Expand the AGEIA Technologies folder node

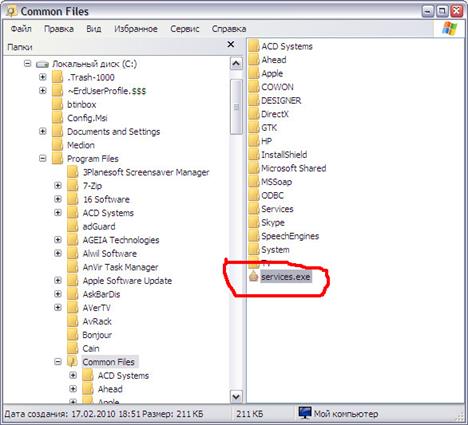click(58, 240)
